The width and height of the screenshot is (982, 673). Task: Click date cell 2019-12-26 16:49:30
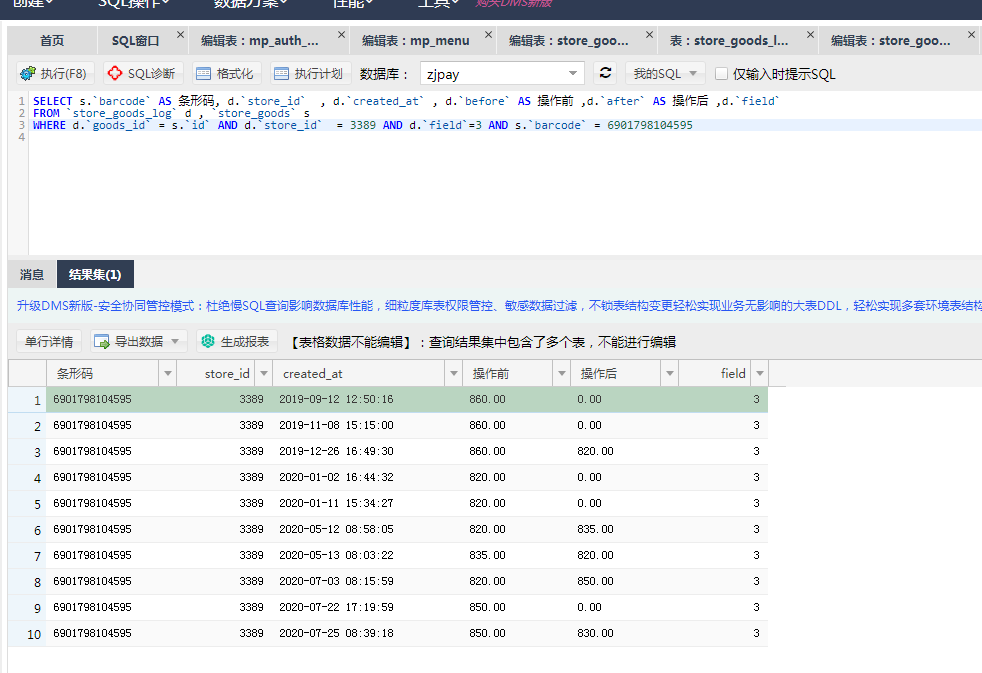coord(336,451)
